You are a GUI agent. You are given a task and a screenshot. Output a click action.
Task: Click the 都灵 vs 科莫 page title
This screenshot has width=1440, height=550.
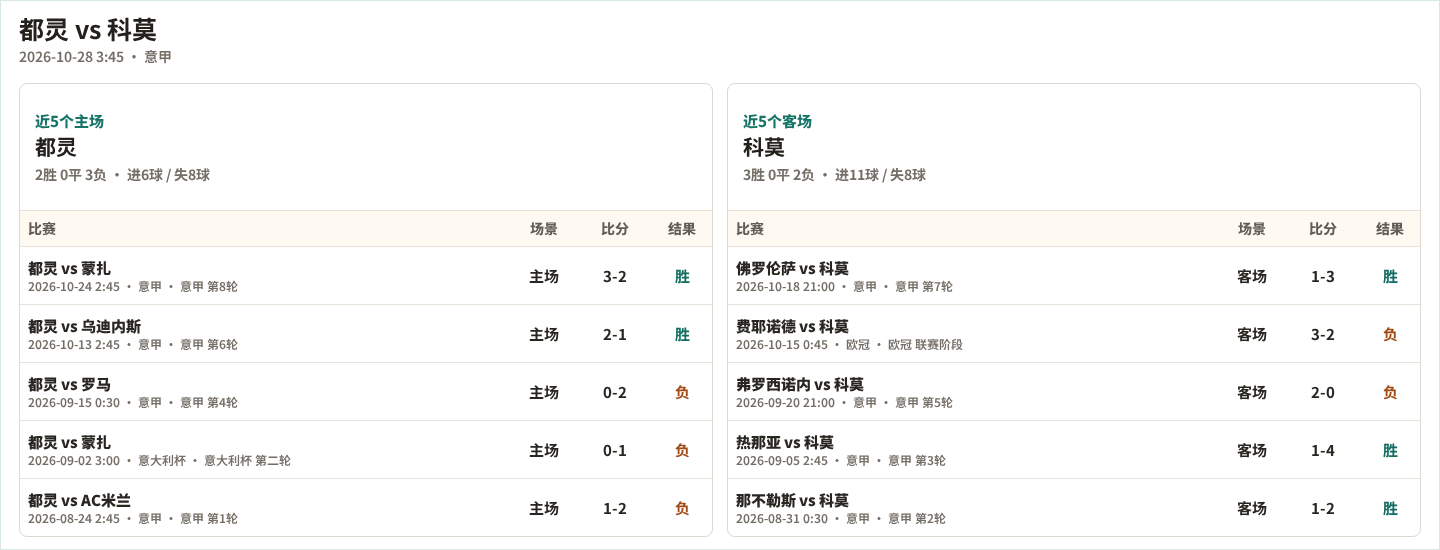[x=88, y=30]
